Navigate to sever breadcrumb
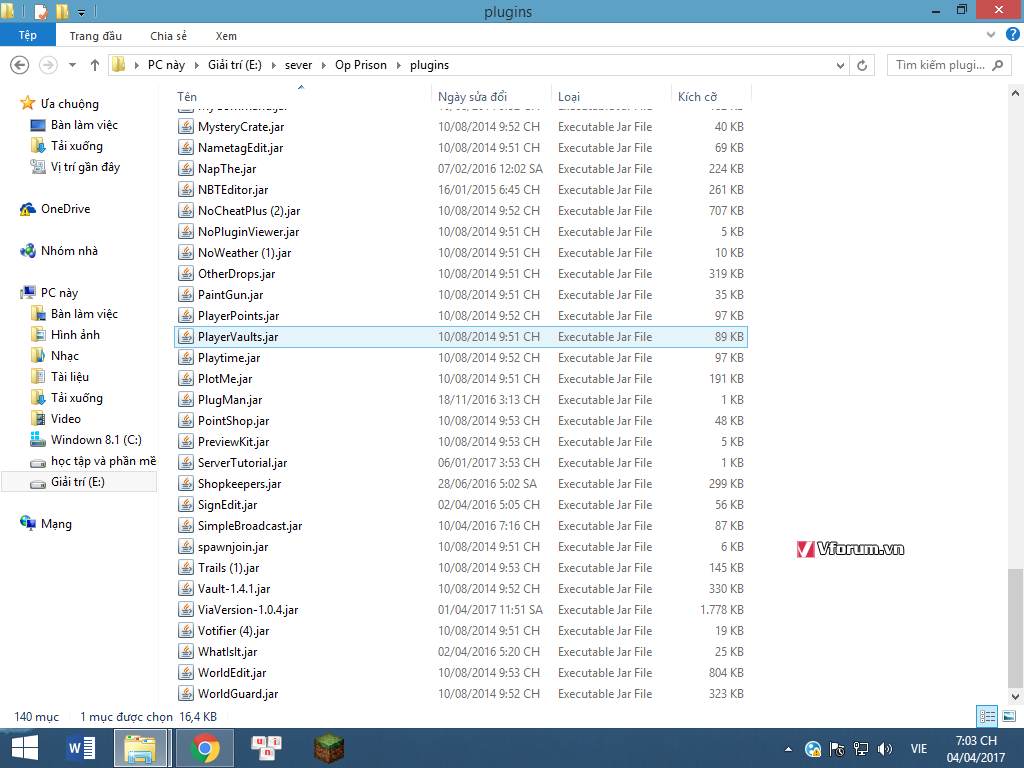1024x768 pixels. [298, 65]
